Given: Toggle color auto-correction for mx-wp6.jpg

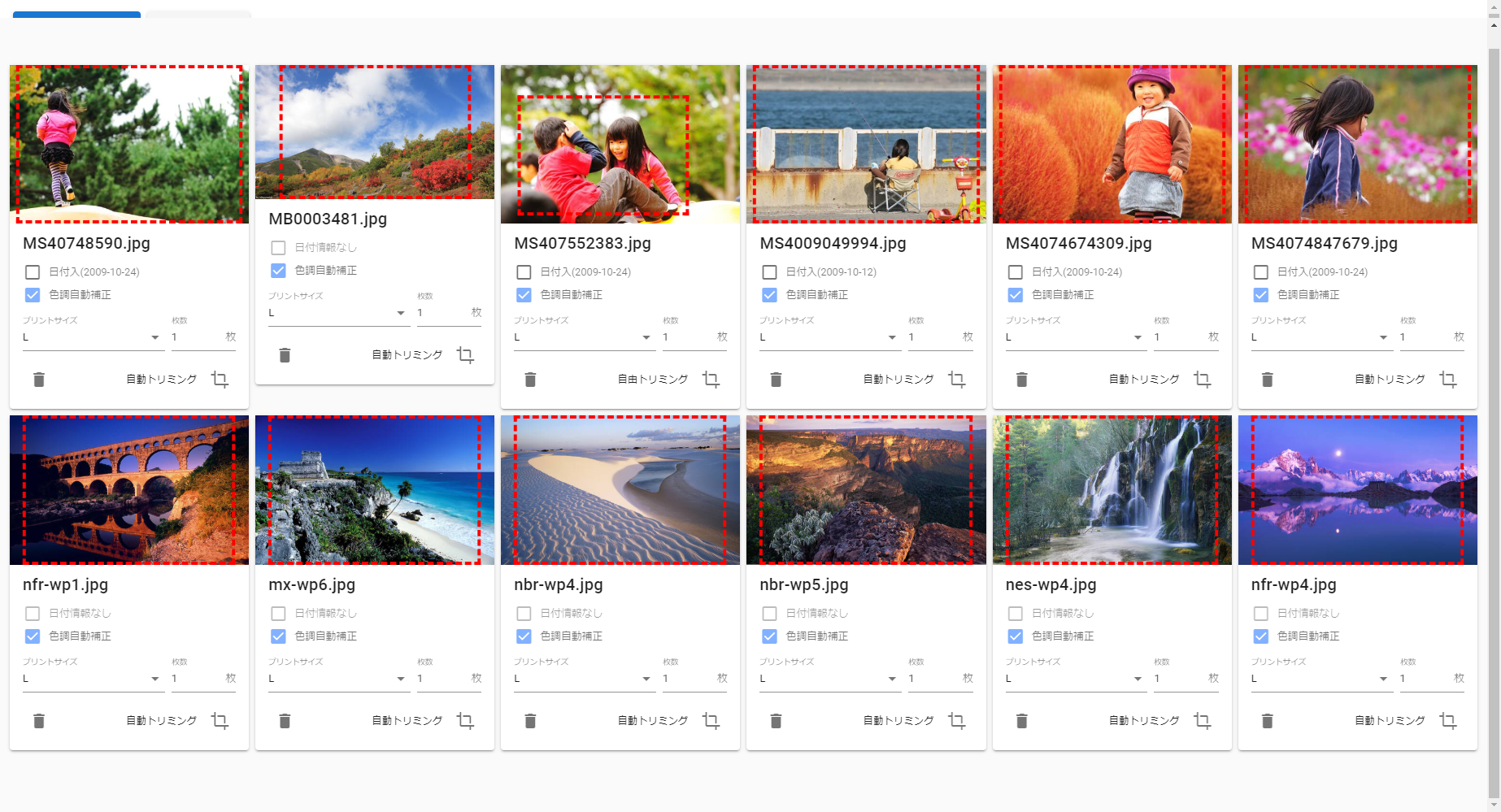Looking at the screenshot, I should (x=278, y=636).
